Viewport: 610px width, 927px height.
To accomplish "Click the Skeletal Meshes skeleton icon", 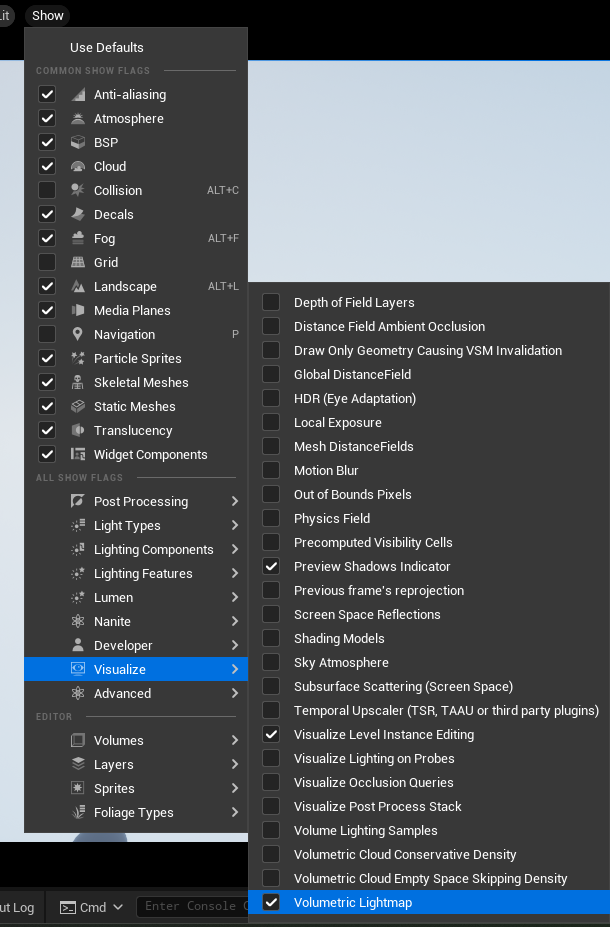I will pyautogui.click(x=78, y=383).
